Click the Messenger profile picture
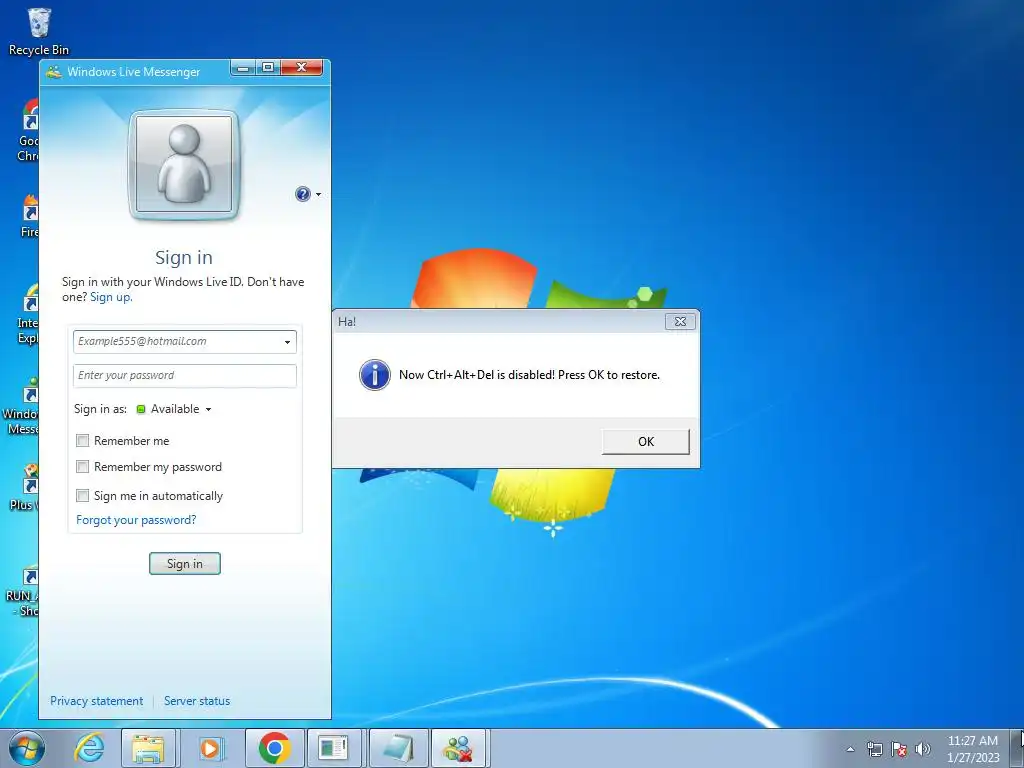The height and width of the screenshot is (768, 1024). [184, 164]
